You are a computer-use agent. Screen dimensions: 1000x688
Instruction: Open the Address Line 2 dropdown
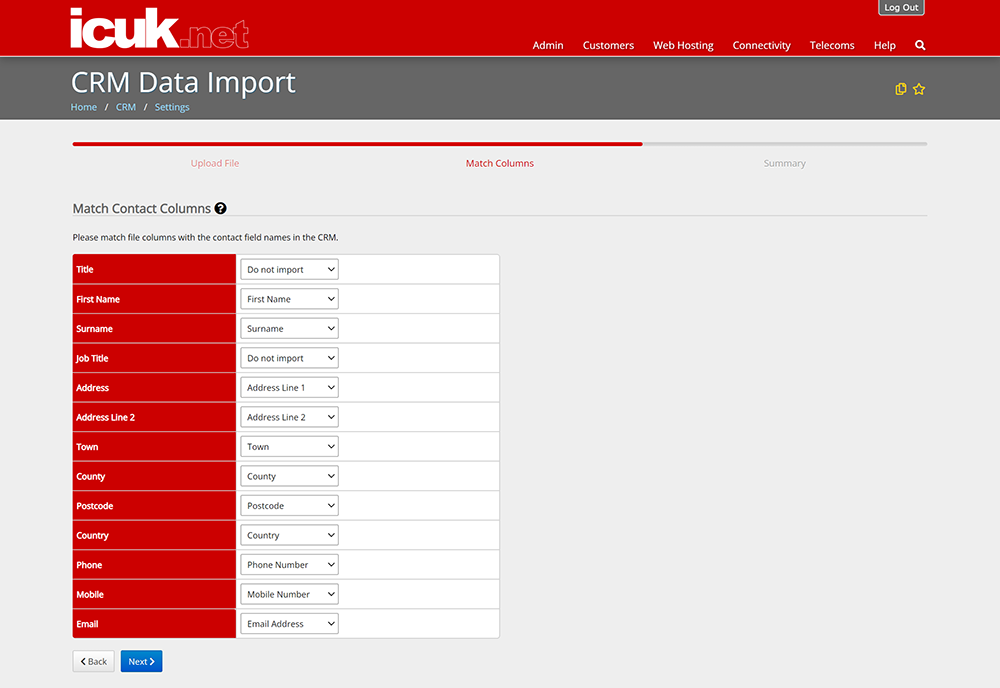point(289,417)
